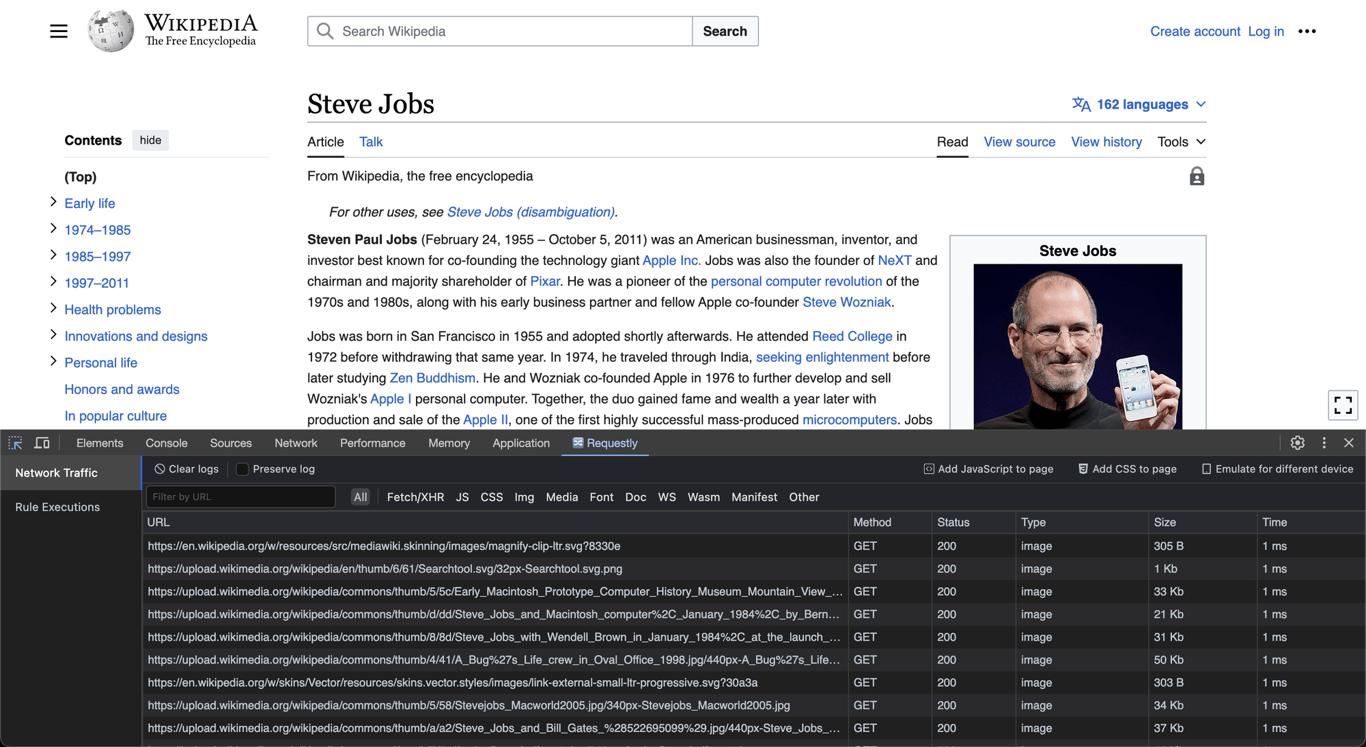Switch to the Elements DevTools tab
The height and width of the screenshot is (747, 1366).
(x=100, y=443)
